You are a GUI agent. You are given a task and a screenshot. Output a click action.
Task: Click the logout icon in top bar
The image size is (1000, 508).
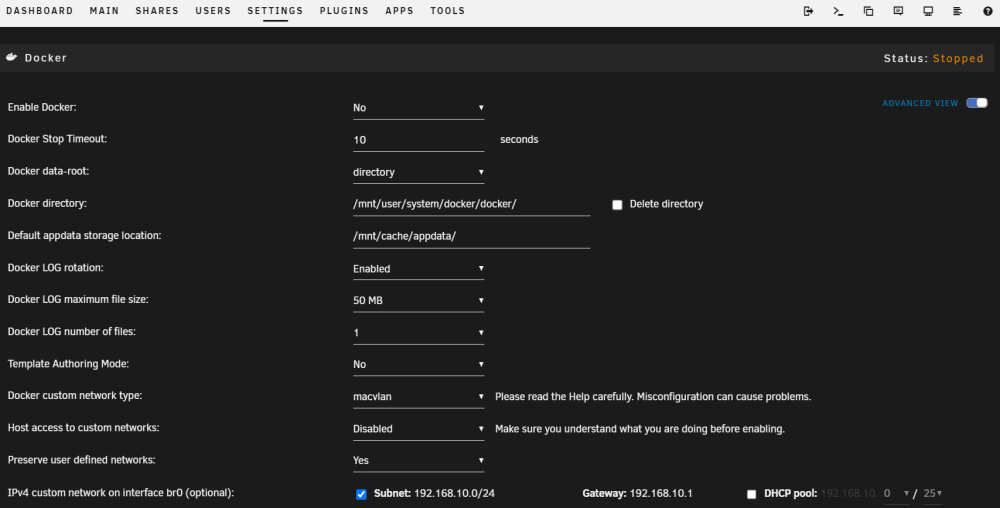point(808,11)
